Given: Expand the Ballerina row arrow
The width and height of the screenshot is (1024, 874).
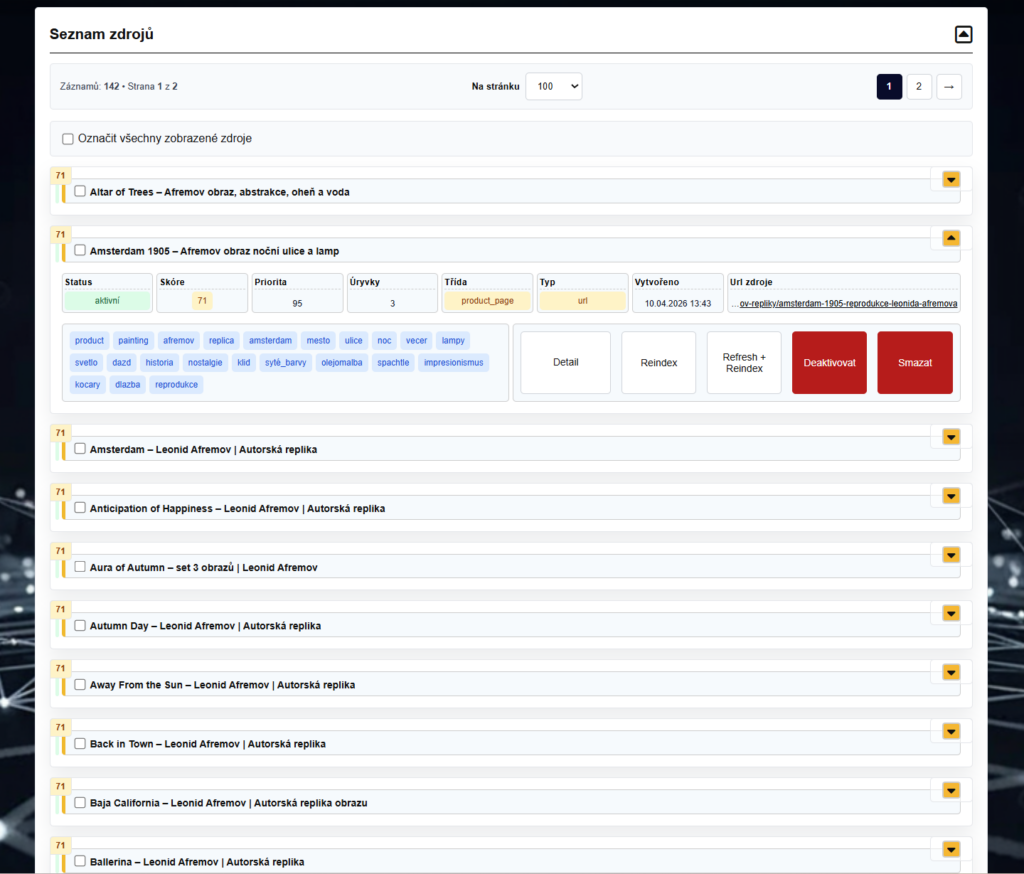Looking at the screenshot, I should pos(951,849).
